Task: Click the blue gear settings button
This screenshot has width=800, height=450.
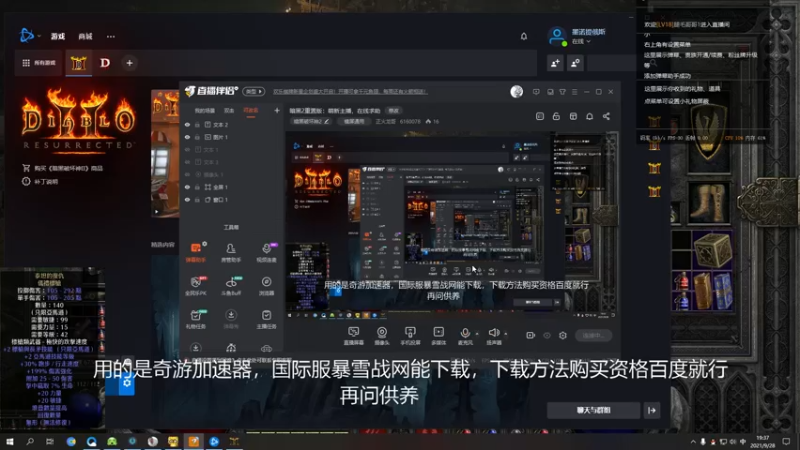Action: (x=127, y=383)
